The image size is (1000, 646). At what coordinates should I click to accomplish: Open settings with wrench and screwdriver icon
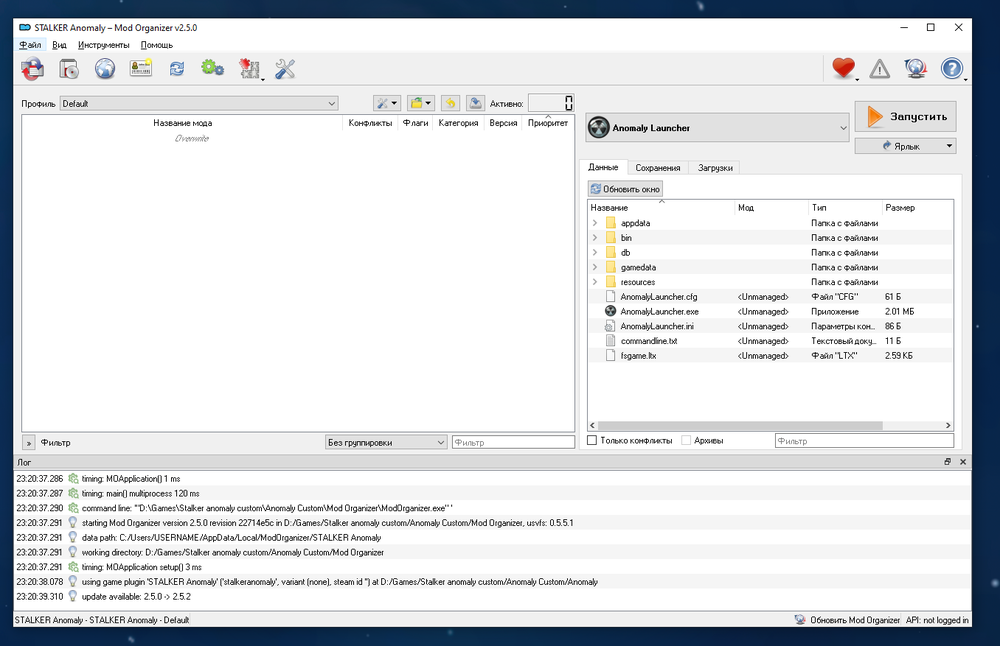(x=285, y=69)
